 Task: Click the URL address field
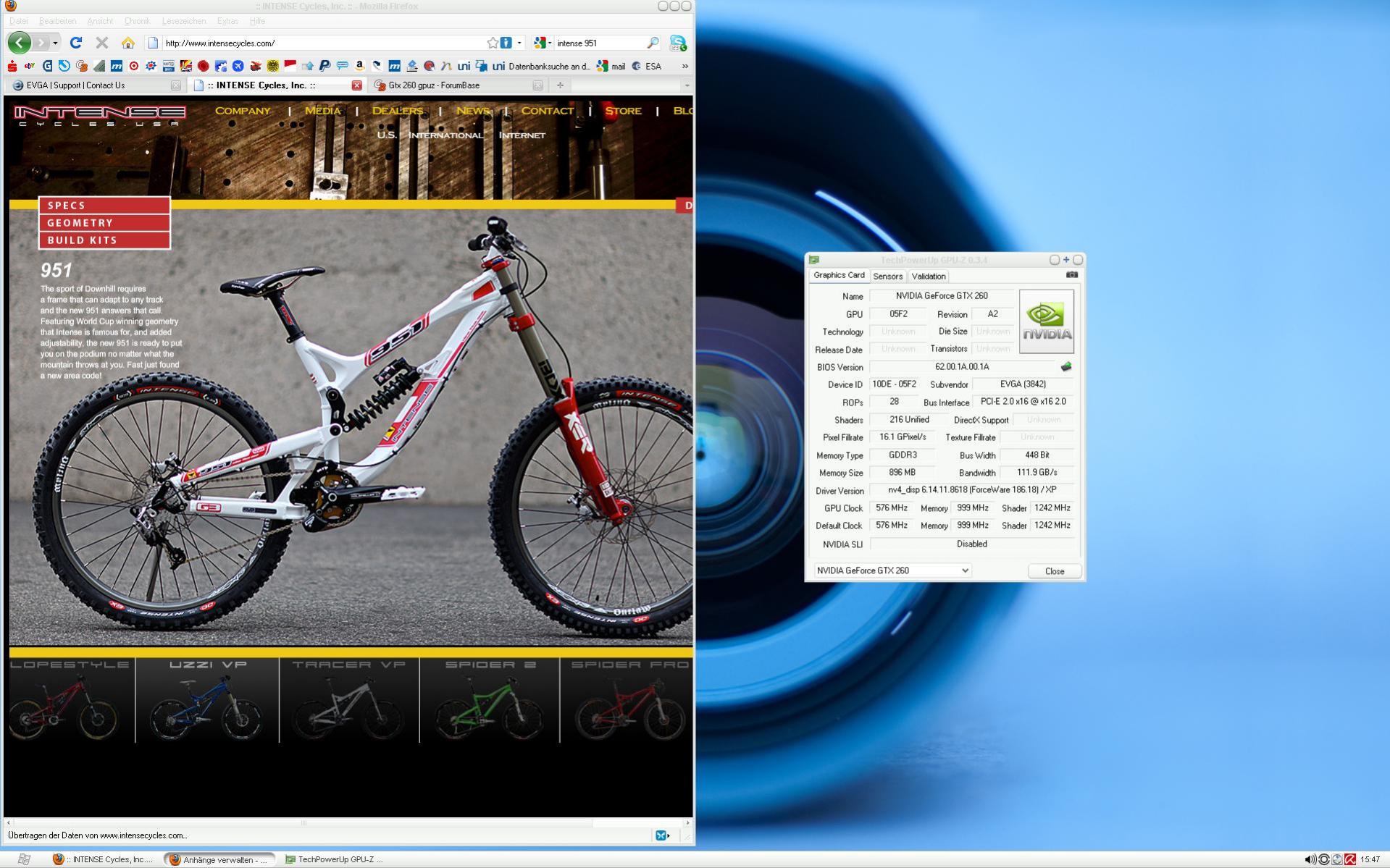point(322,43)
